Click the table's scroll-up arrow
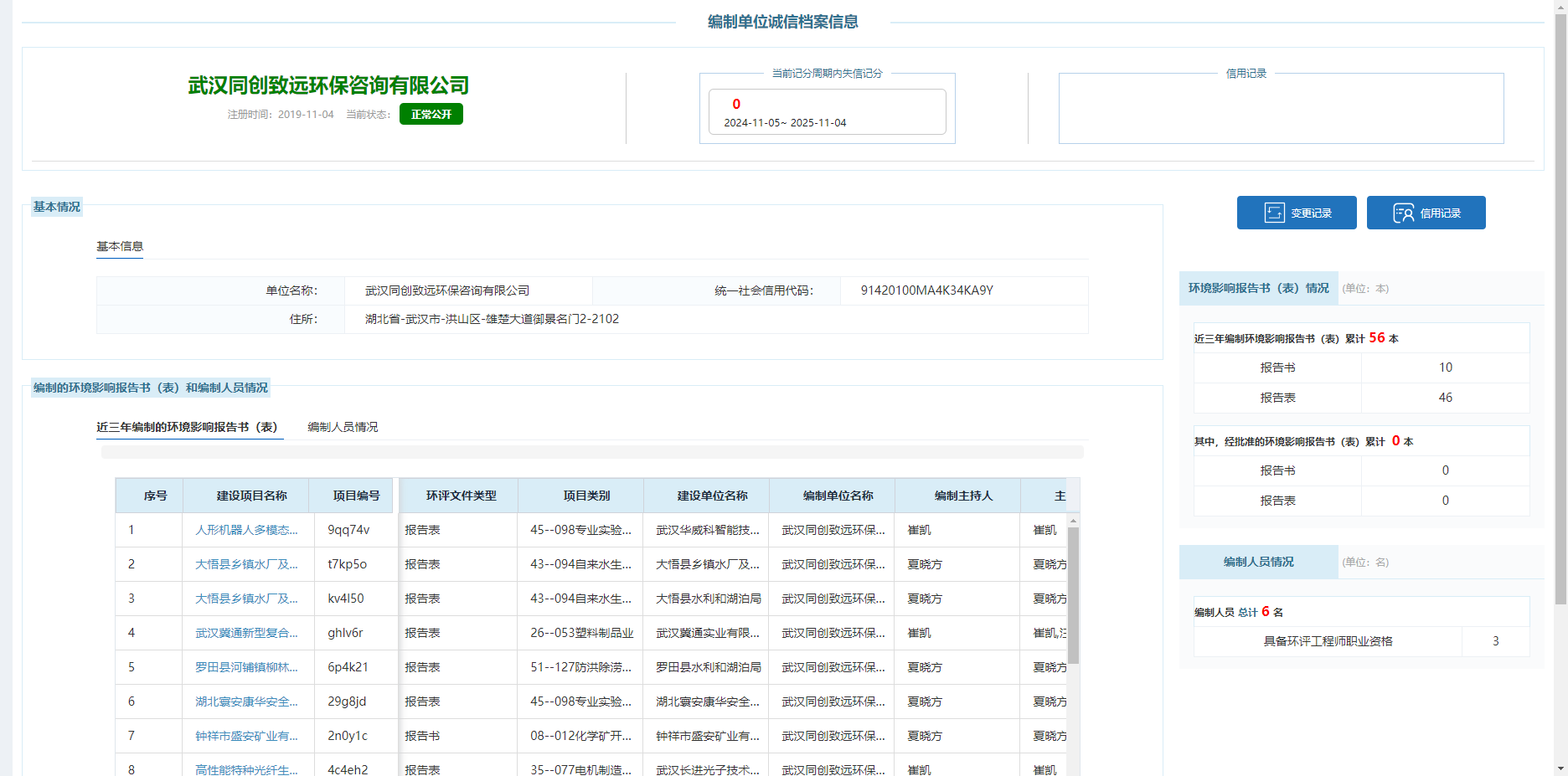Screen dimensions: 1568x776 point(1073,521)
